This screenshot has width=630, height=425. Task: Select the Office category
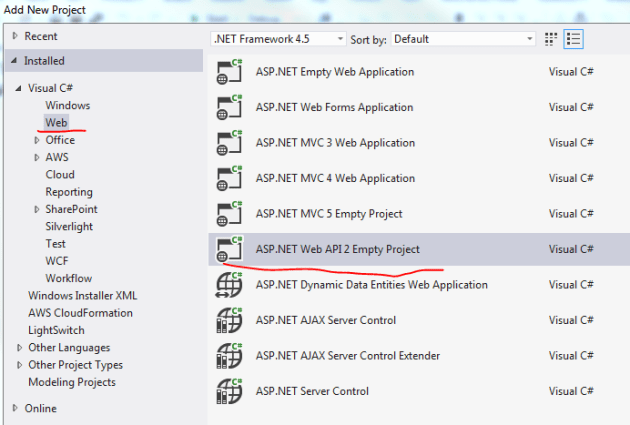(x=60, y=140)
